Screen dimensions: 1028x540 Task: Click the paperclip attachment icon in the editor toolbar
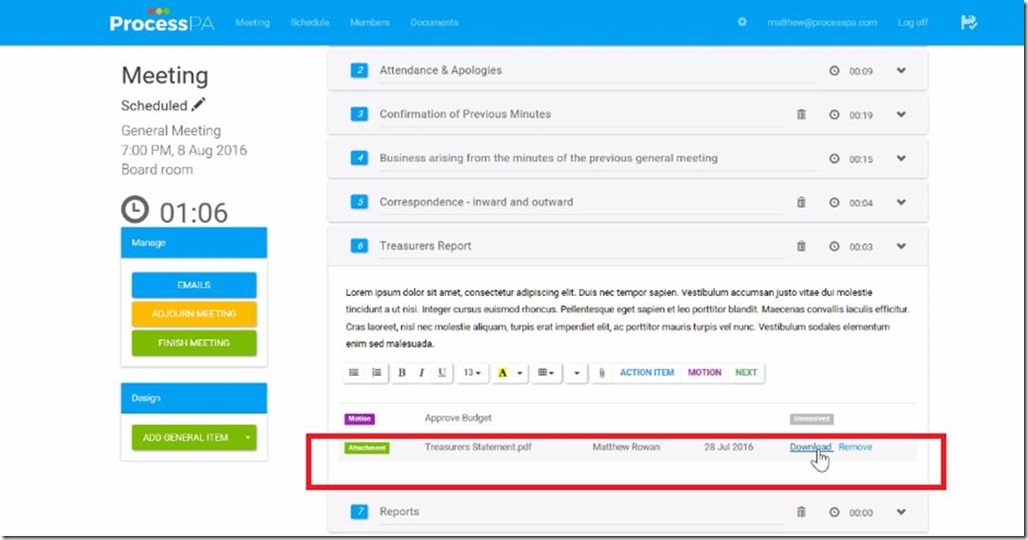[x=601, y=373]
